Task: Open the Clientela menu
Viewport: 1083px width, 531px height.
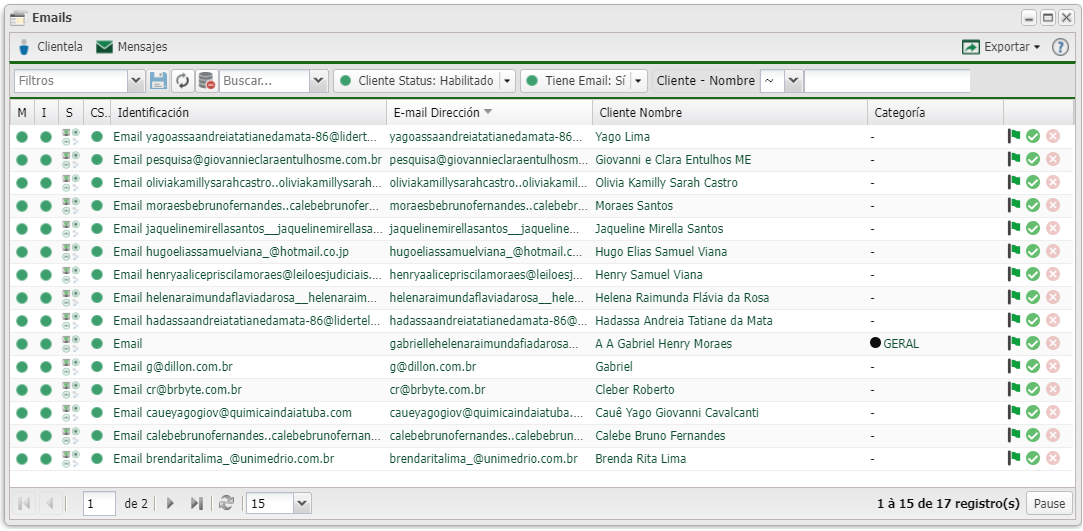Action: (x=50, y=47)
